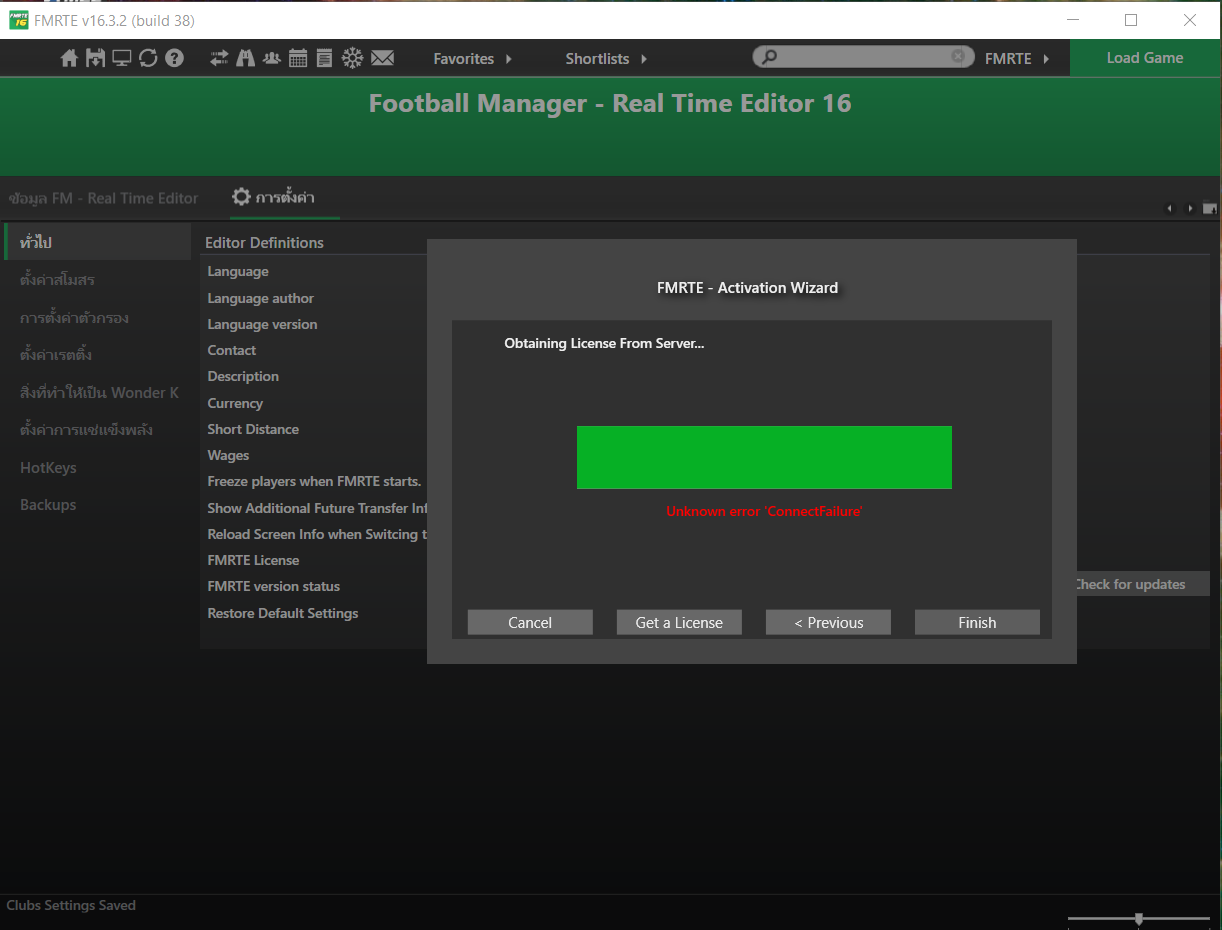Open the monitor display icon
Image resolution: width=1222 pixels, height=930 pixels.
[122, 59]
